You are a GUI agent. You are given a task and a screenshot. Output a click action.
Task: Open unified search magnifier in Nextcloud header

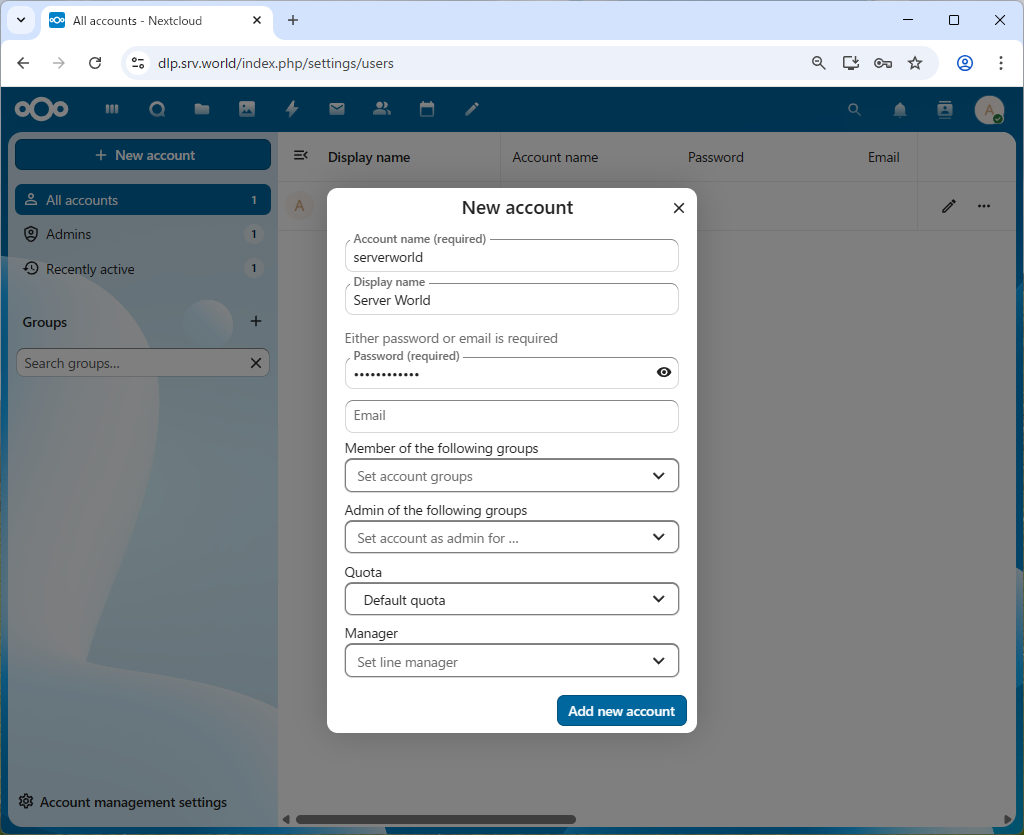[x=854, y=110]
